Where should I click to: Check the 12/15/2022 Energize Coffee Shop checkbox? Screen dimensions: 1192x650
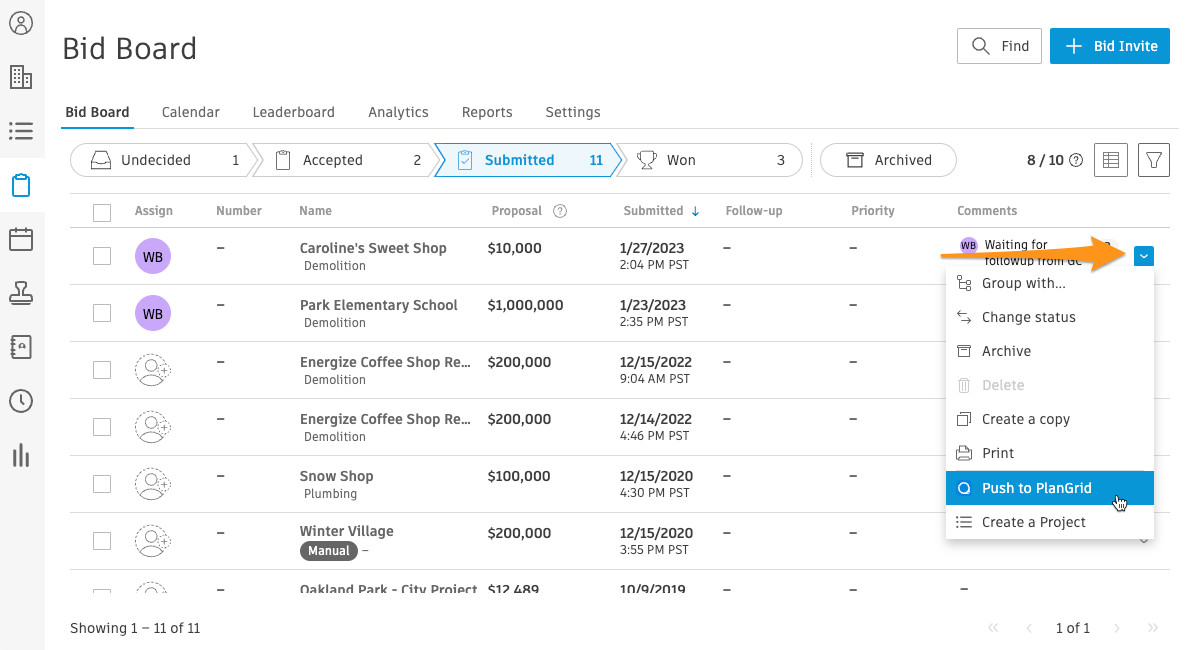pyautogui.click(x=102, y=370)
